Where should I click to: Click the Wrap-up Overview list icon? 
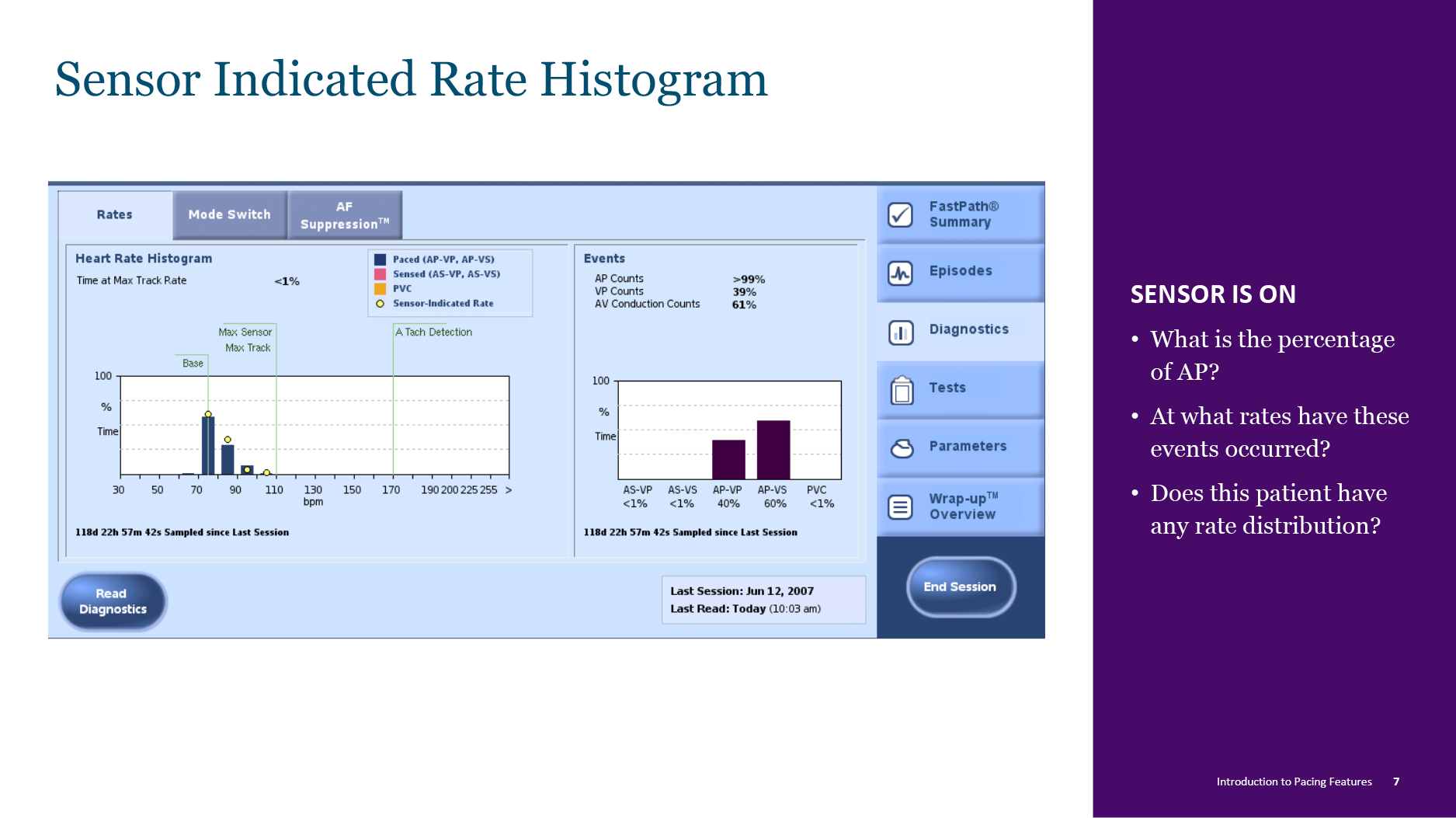pos(900,507)
